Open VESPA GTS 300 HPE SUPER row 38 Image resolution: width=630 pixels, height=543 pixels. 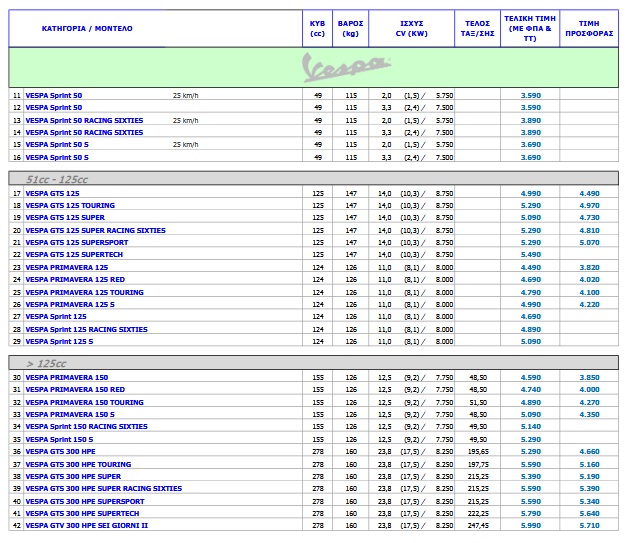(x=73, y=477)
